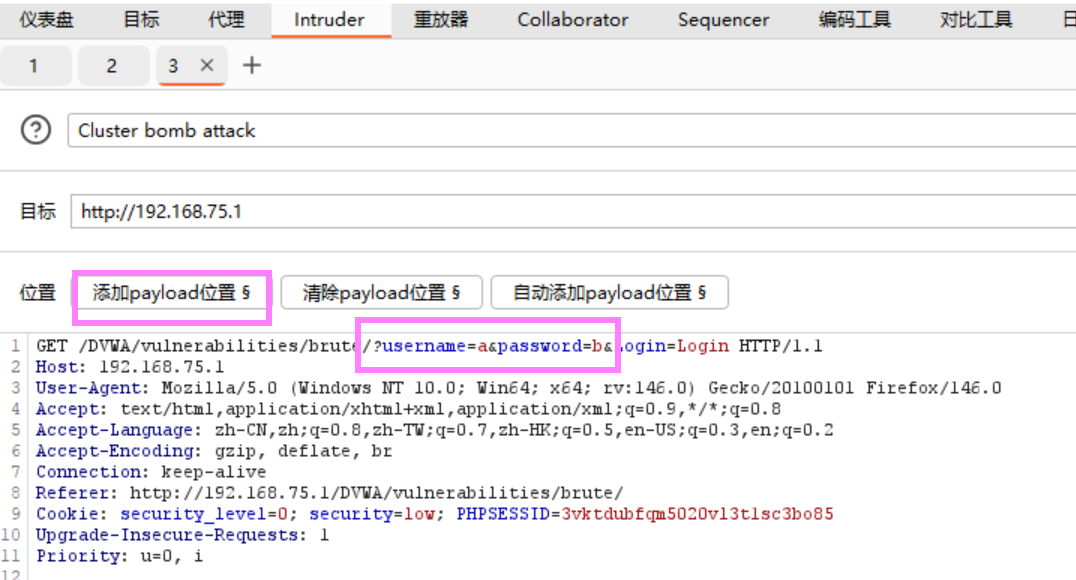This screenshot has height=580, width=1076.
Task: Click the Accept-Encoding header line
Action: click(213, 451)
